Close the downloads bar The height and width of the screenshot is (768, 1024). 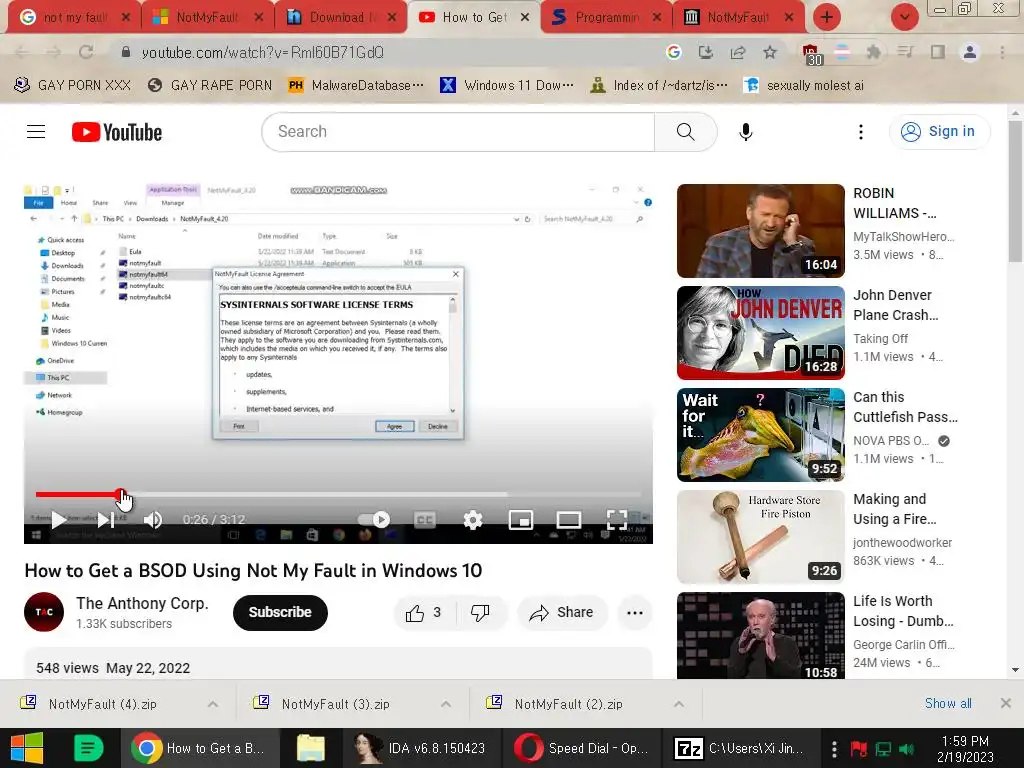(1006, 703)
